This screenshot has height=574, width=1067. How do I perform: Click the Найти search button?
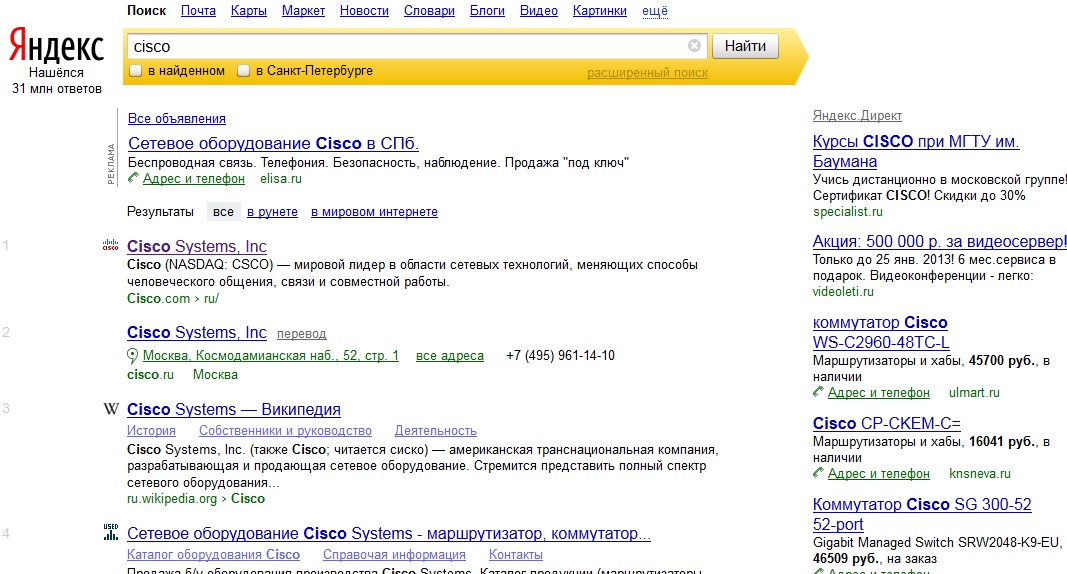click(x=745, y=46)
